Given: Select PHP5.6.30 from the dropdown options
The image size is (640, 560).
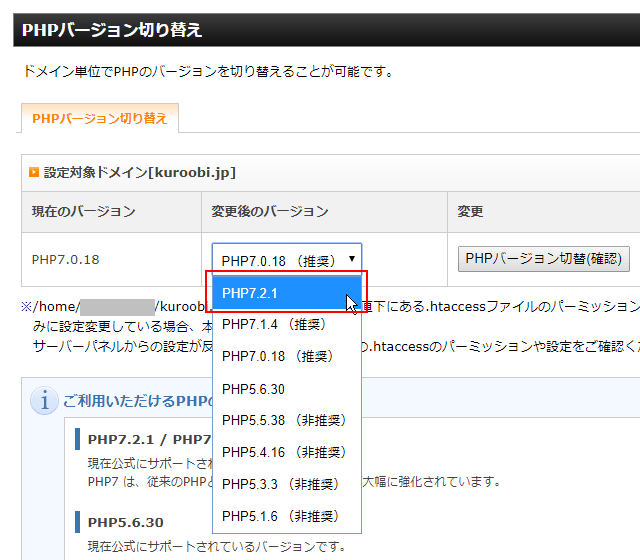Looking at the screenshot, I should (287, 389).
